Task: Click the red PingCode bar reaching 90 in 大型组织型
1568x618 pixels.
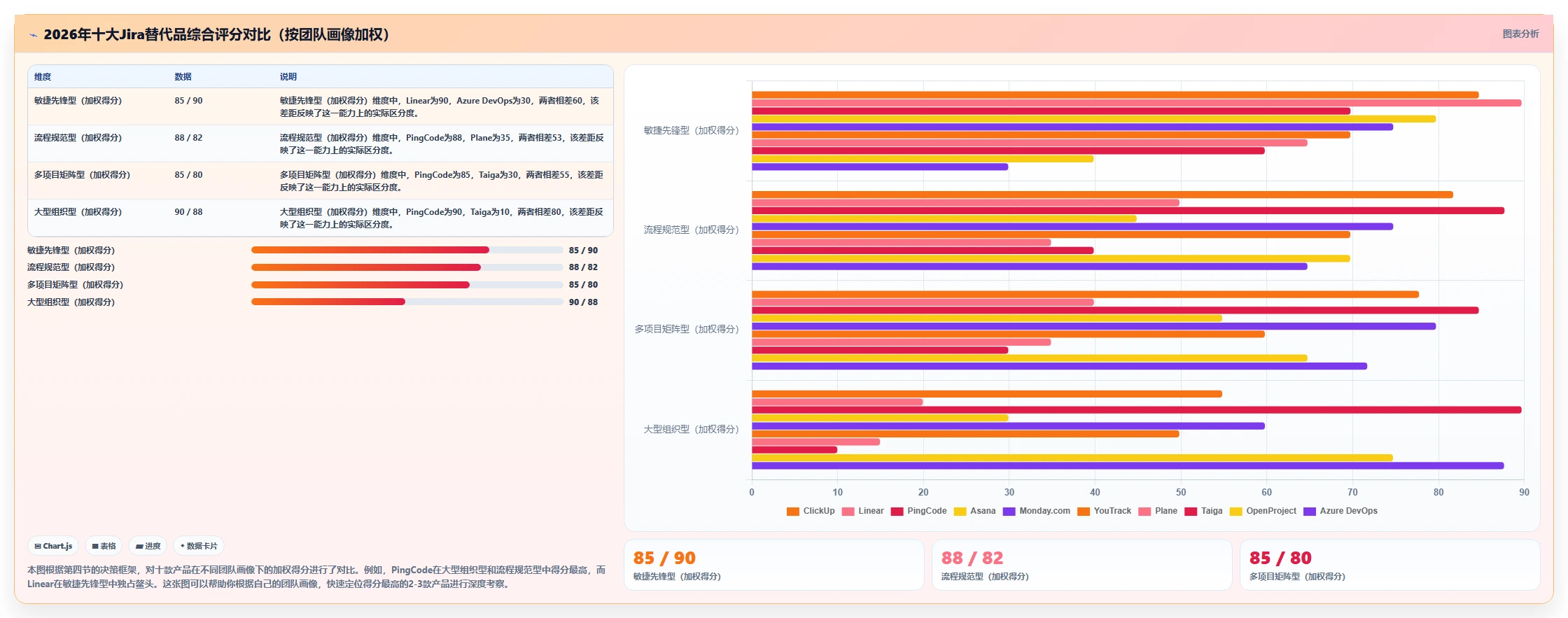Action: tap(1137, 410)
